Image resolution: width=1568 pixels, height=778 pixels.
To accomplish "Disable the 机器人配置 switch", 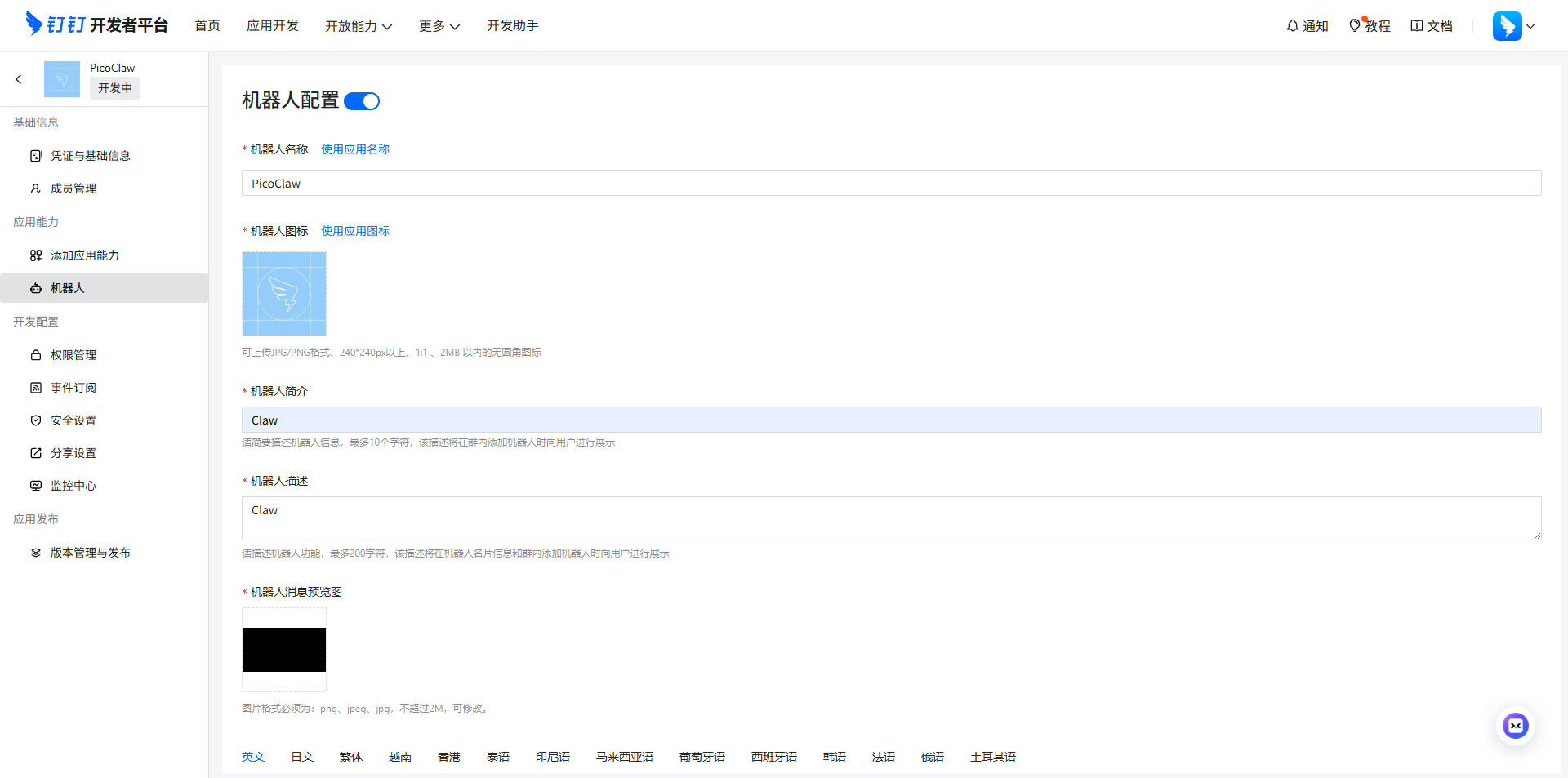I will [x=362, y=100].
